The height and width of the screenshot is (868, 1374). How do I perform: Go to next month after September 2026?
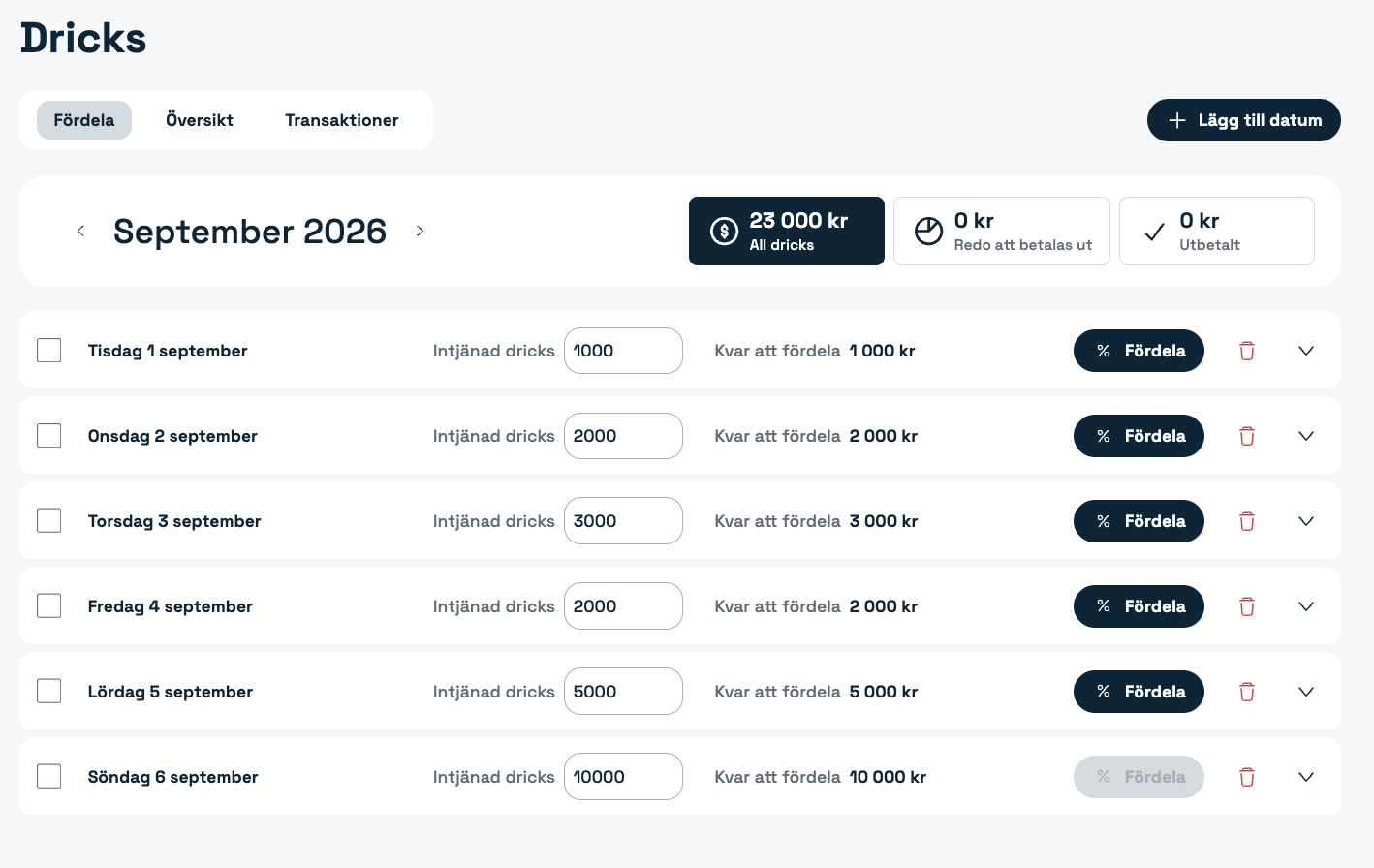[420, 231]
